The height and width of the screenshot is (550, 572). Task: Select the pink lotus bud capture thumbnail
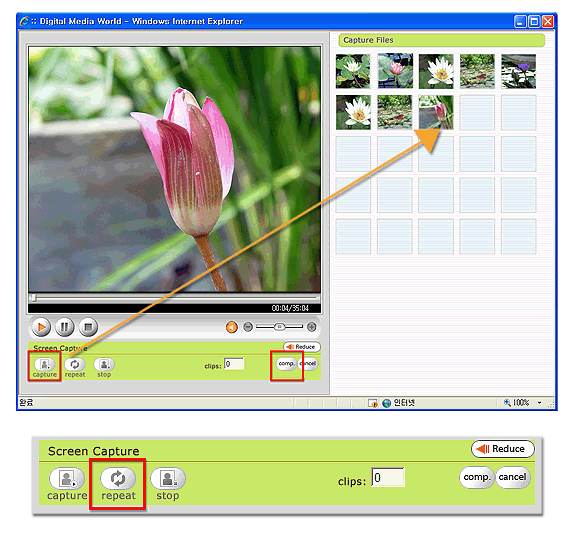pyautogui.click(x=436, y=112)
